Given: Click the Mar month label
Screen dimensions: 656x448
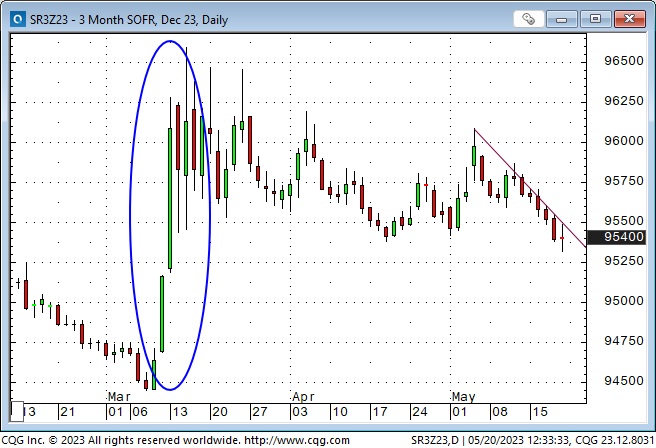Looking at the screenshot, I should click(x=119, y=397).
